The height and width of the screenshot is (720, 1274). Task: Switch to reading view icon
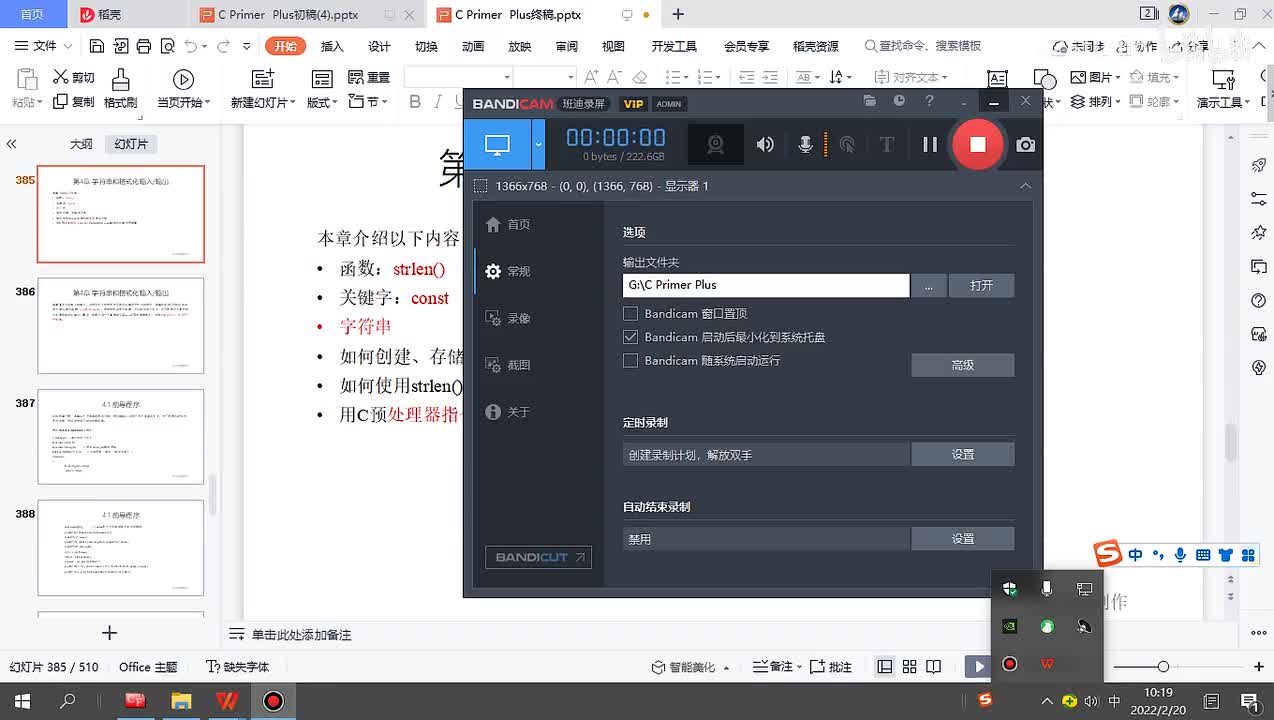(x=933, y=667)
